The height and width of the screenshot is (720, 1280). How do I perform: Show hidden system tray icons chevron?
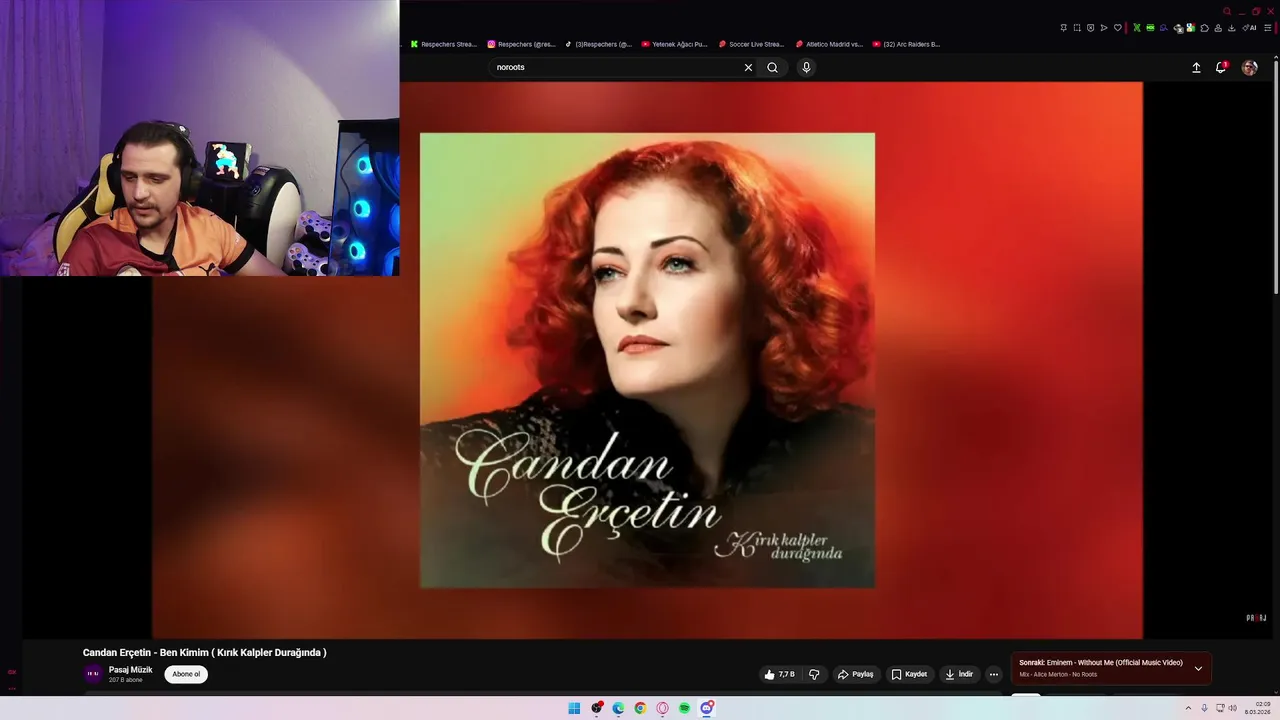click(x=1188, y=708)
